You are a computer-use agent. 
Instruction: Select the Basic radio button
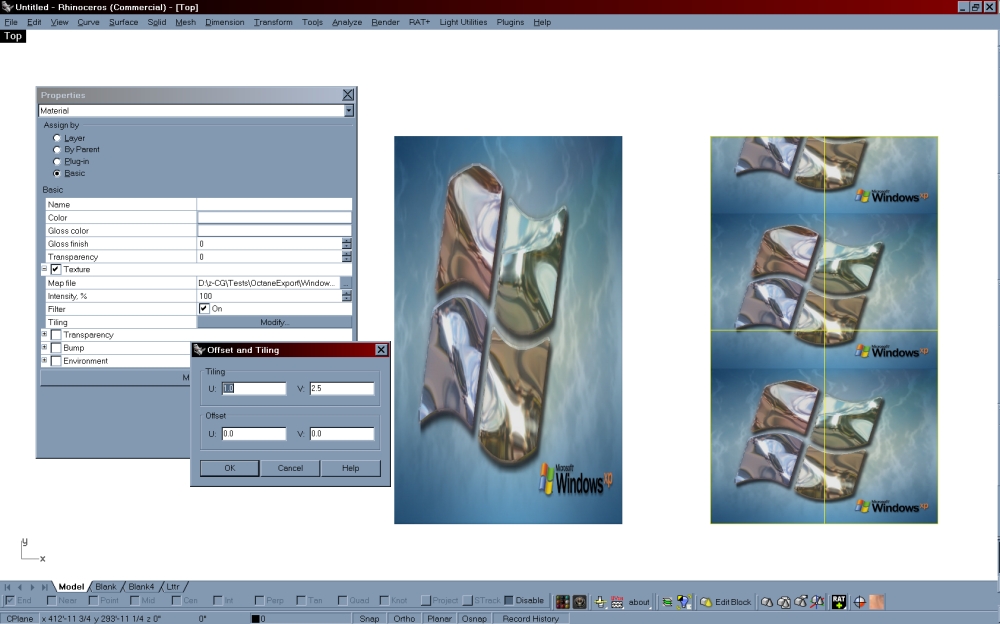tap(57, 174)
